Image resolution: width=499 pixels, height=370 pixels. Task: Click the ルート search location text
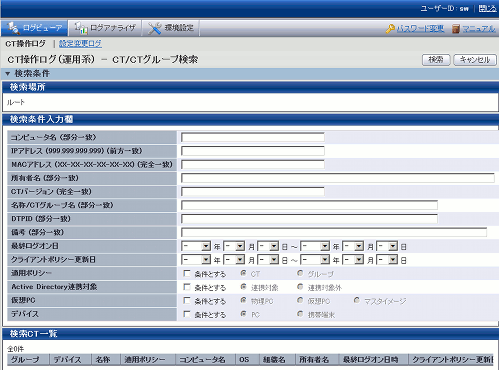16,103
